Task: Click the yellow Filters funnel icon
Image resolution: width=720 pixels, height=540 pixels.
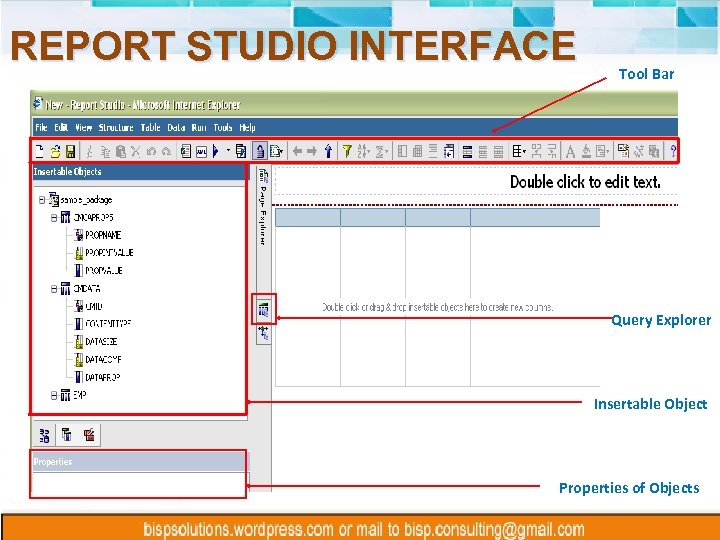Action: pyautogui.click(x=347, y=151)
